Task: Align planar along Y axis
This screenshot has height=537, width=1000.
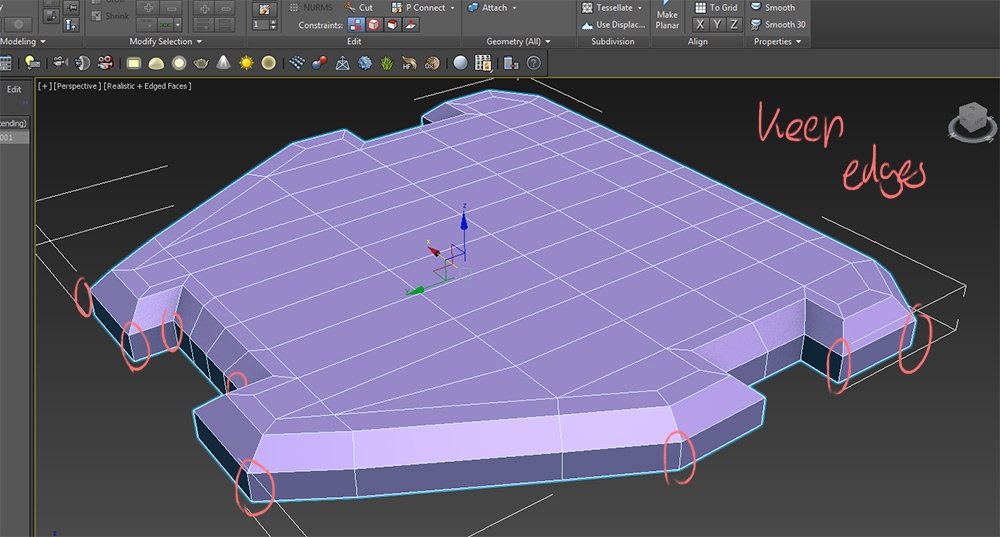Action: pyautogui.click(x=717, y=24)
